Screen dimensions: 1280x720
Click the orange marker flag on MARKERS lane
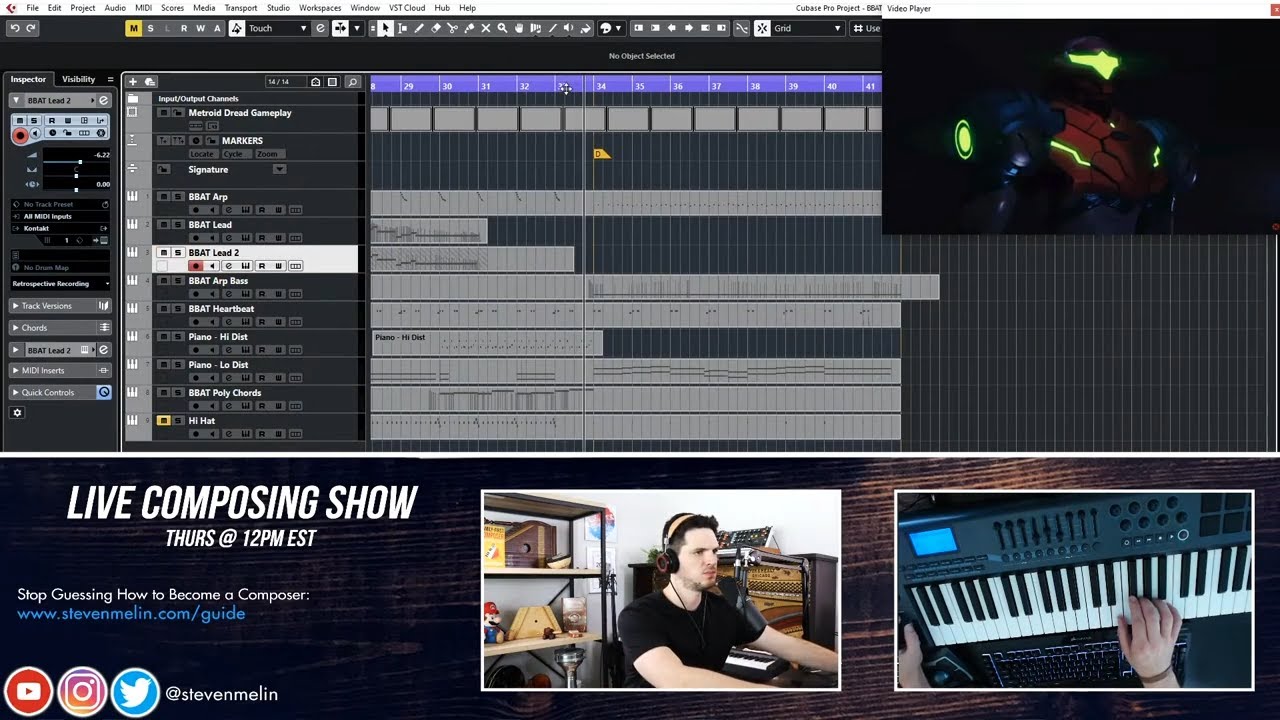coord(601,154)
